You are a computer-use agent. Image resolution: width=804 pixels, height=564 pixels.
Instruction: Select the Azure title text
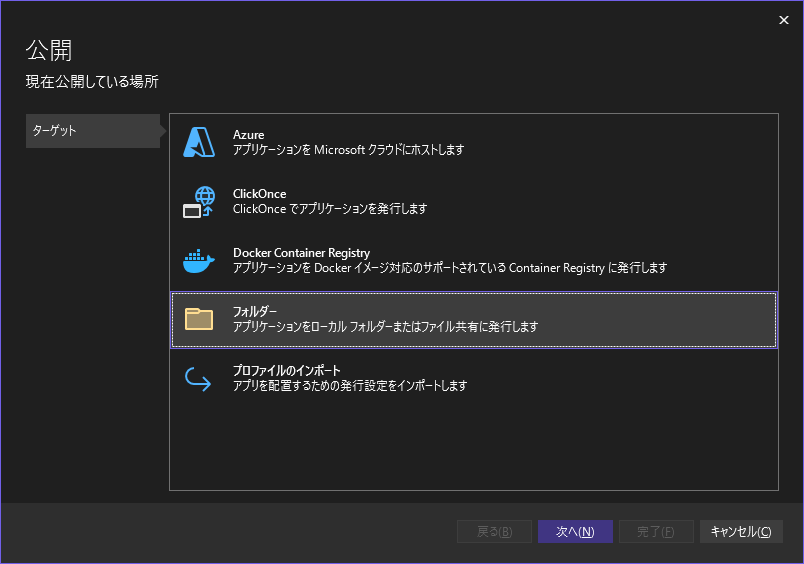click(249, 135)
